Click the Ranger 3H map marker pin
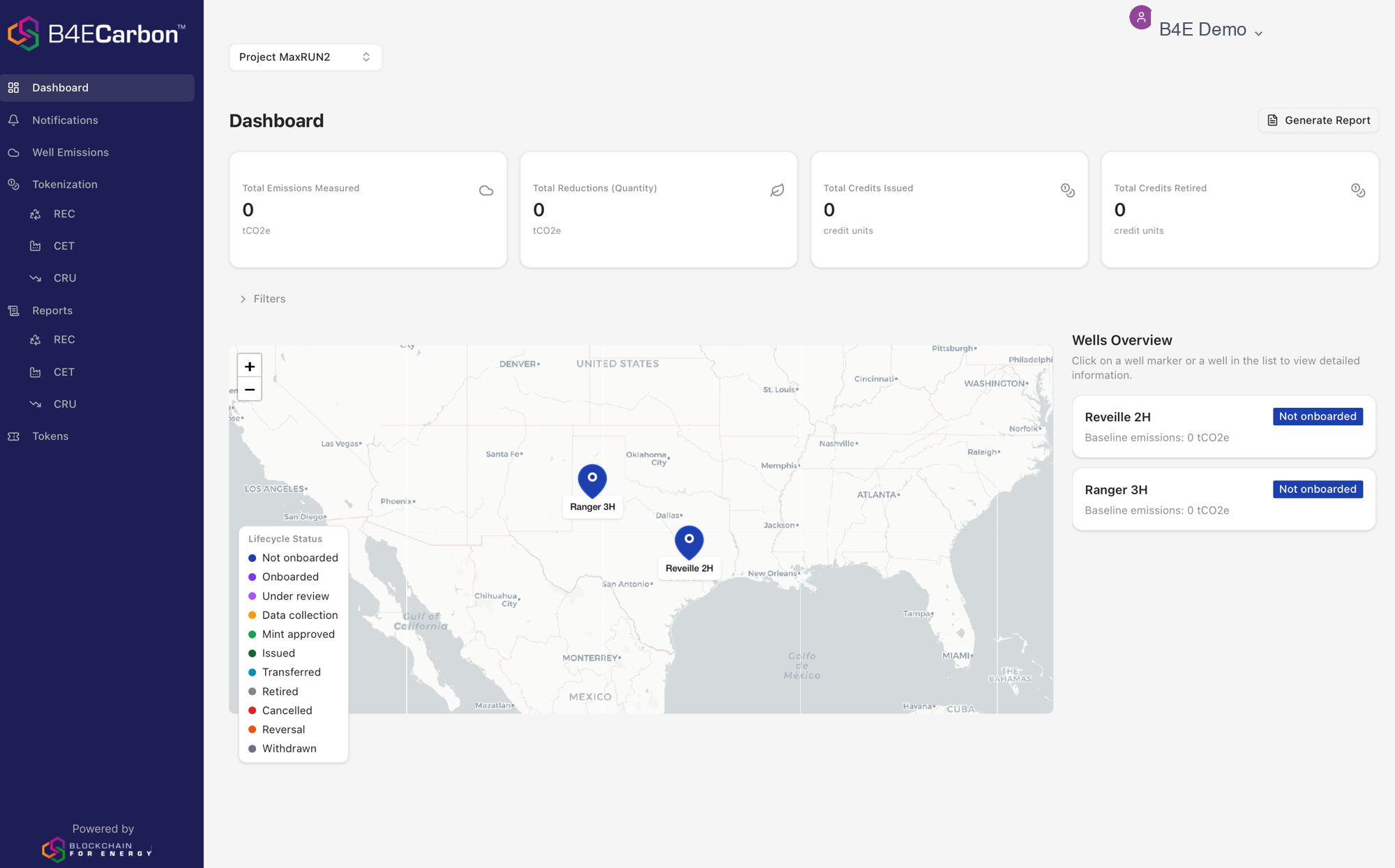The width and height of the screenshot is (1395, 868). (592, 481)
